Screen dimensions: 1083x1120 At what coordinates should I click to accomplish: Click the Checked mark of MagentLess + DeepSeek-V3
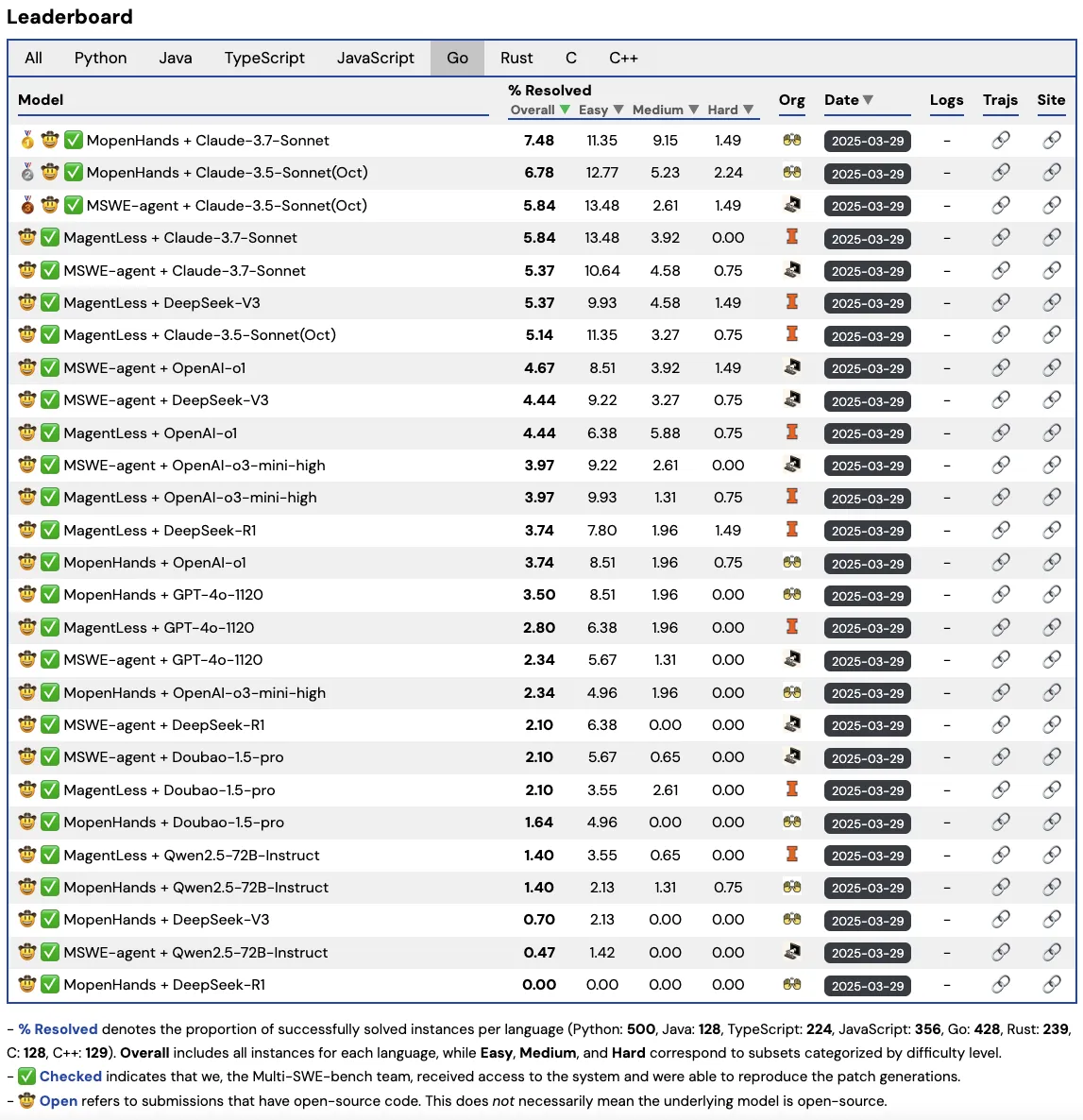click(49, 302)
